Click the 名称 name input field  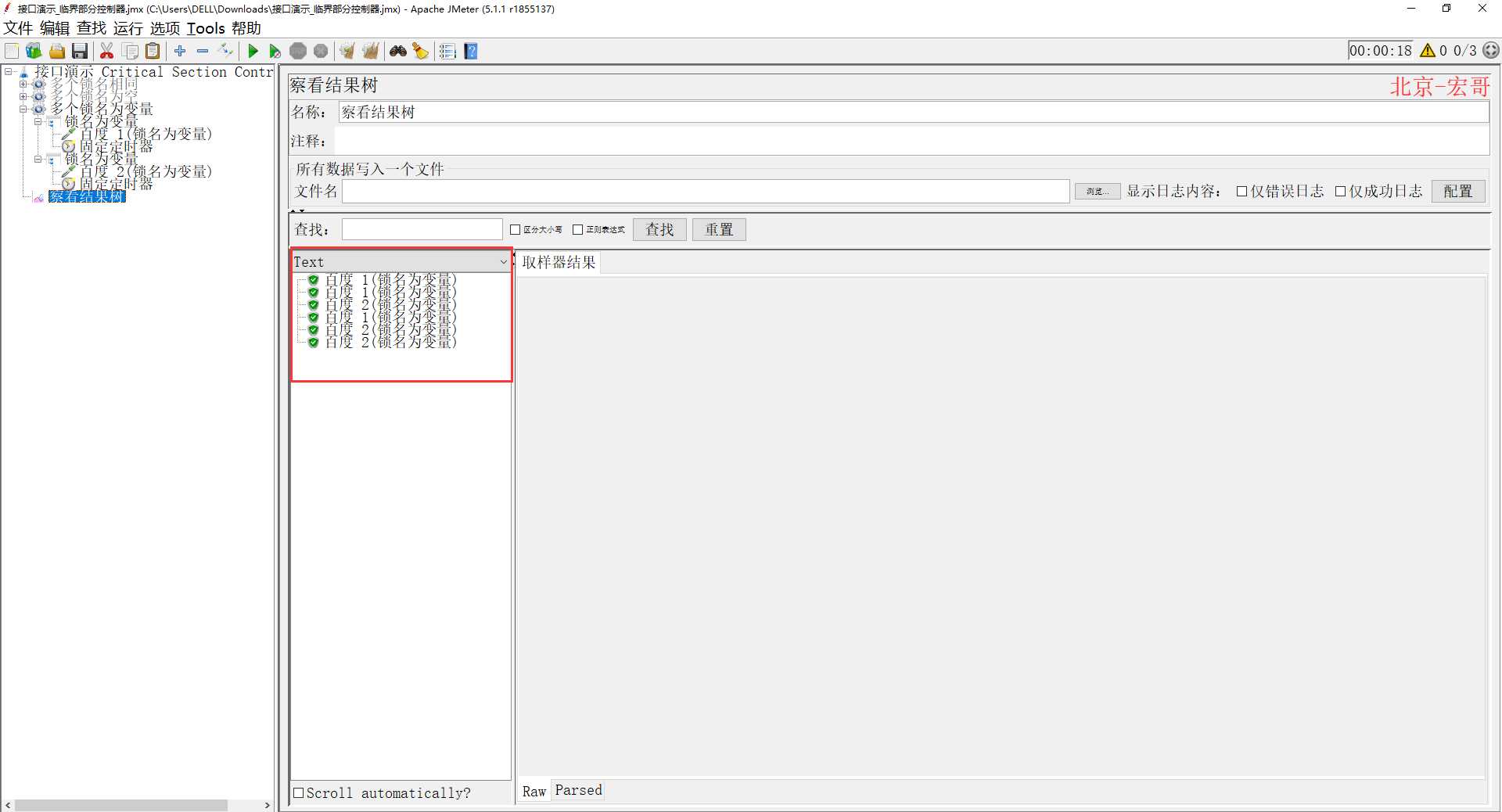(913, 112)
